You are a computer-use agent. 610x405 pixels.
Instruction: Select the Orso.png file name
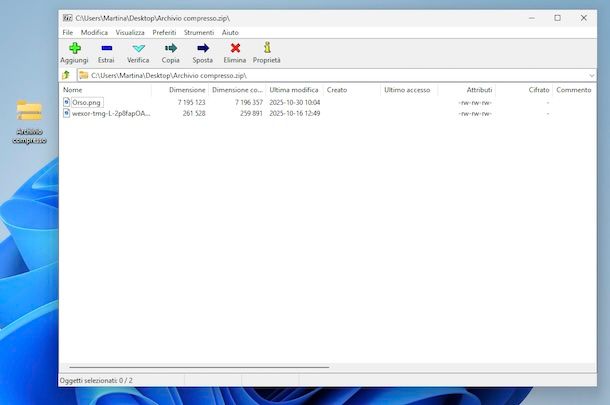[86, 102]
